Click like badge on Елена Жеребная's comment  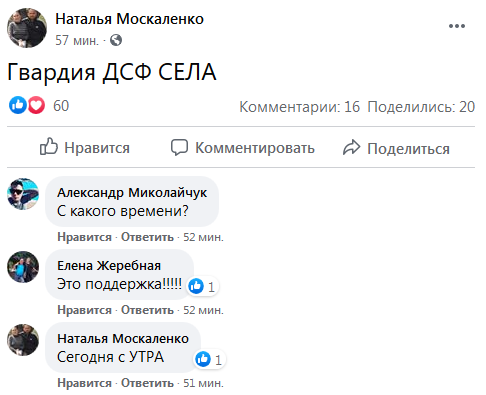tap(202, 286)
